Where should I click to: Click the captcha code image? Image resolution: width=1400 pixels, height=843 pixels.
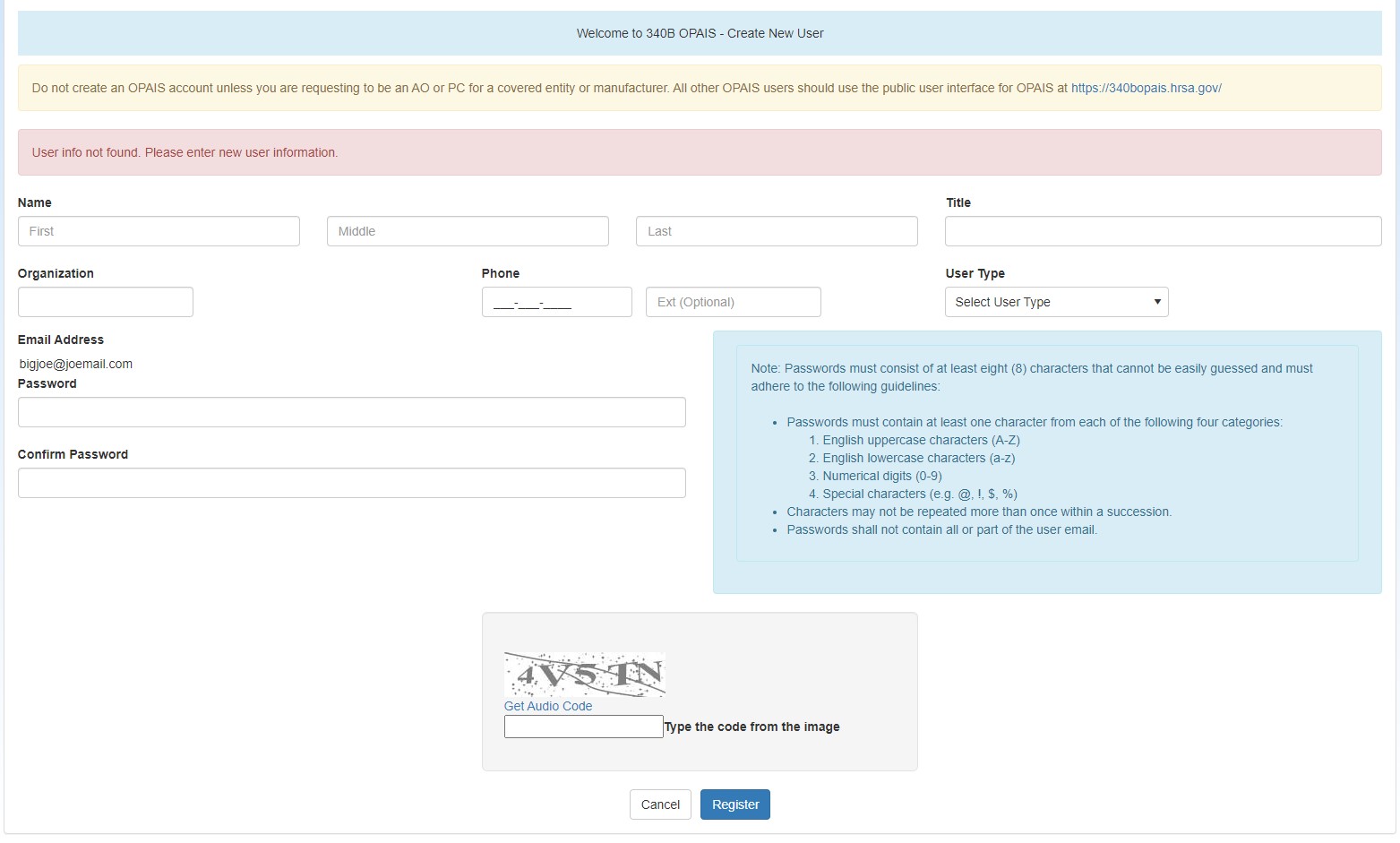(585, 675)
